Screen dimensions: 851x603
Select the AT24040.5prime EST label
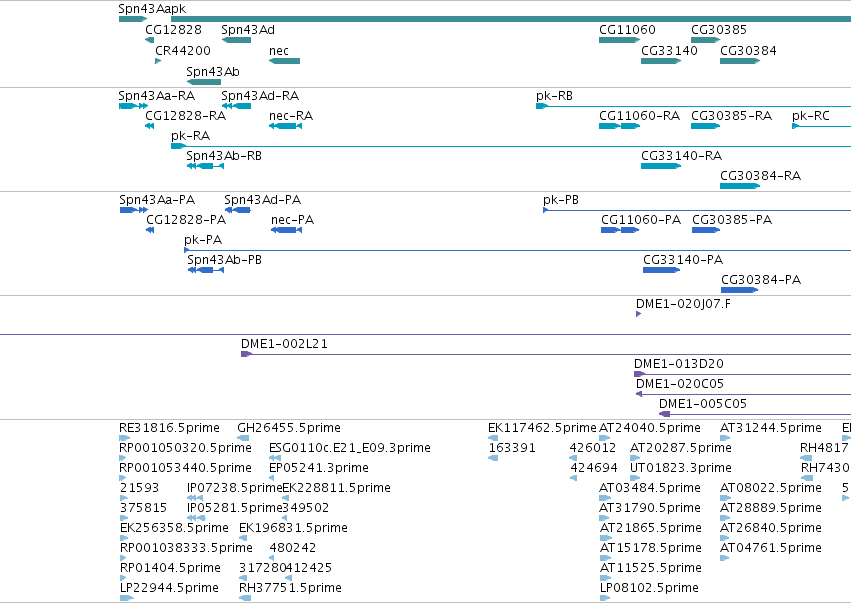coord(650,428)
